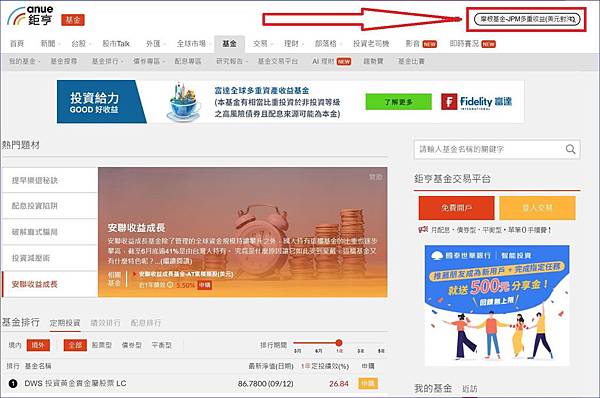
Task: Click the orange 基金 badge beside the logo
Action: click(73, 20)
